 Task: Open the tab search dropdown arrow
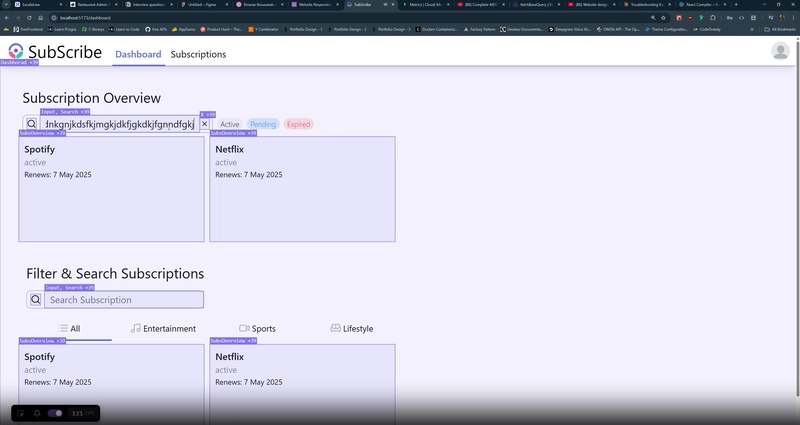6,5
